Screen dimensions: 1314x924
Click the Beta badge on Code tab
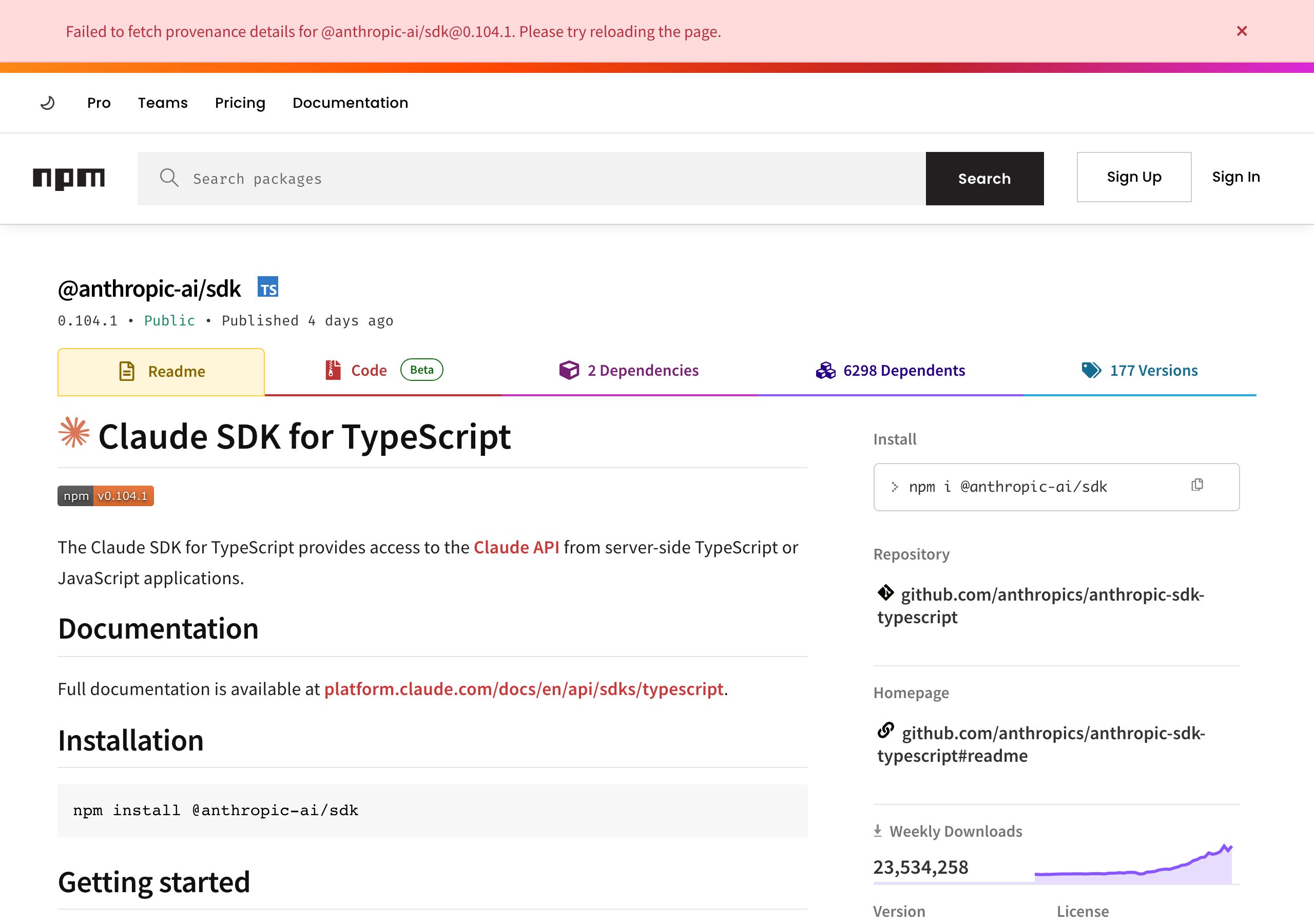(x=422, y=370)
